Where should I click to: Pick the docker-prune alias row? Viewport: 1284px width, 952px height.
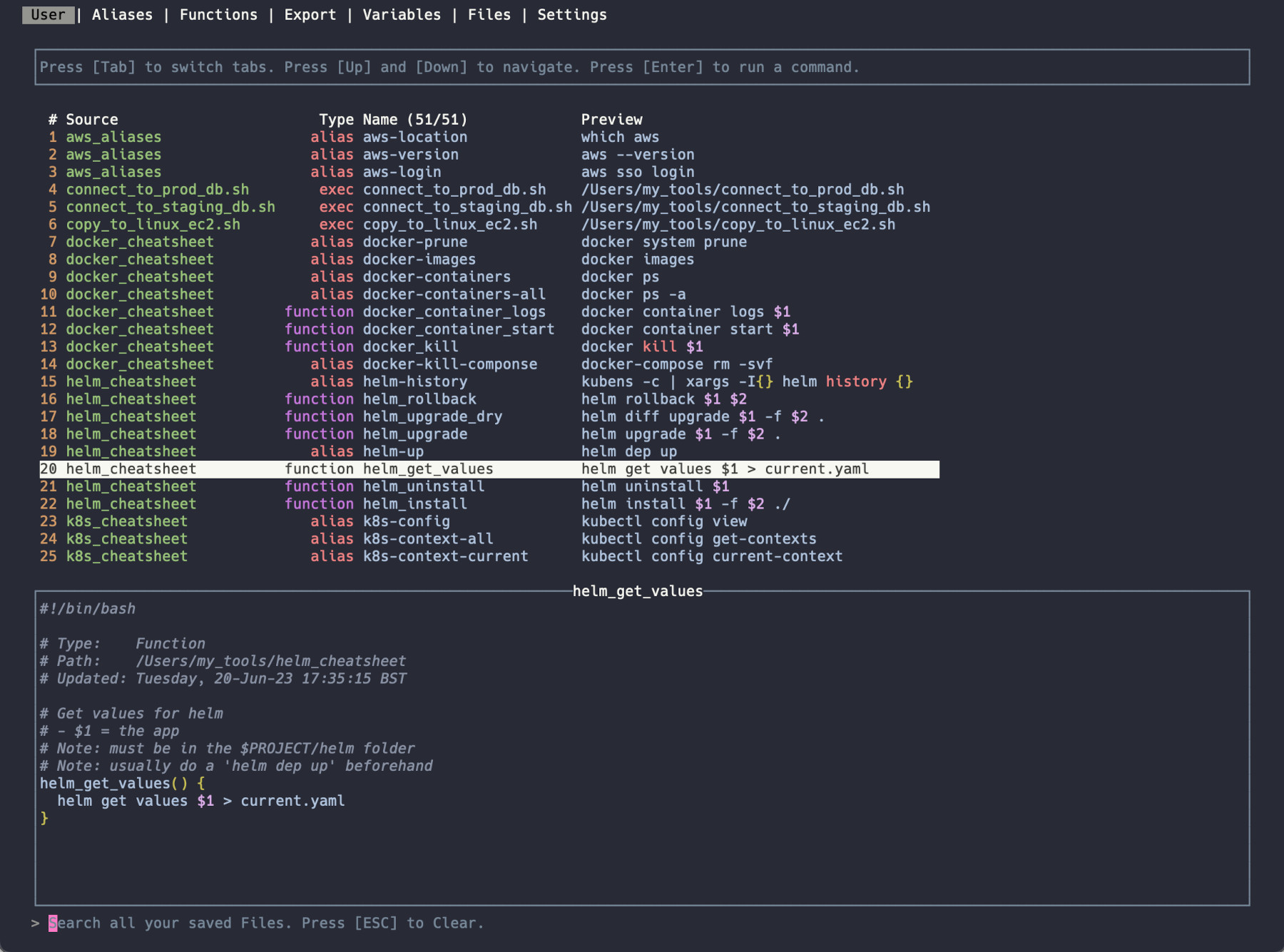[x=414, y=242]
